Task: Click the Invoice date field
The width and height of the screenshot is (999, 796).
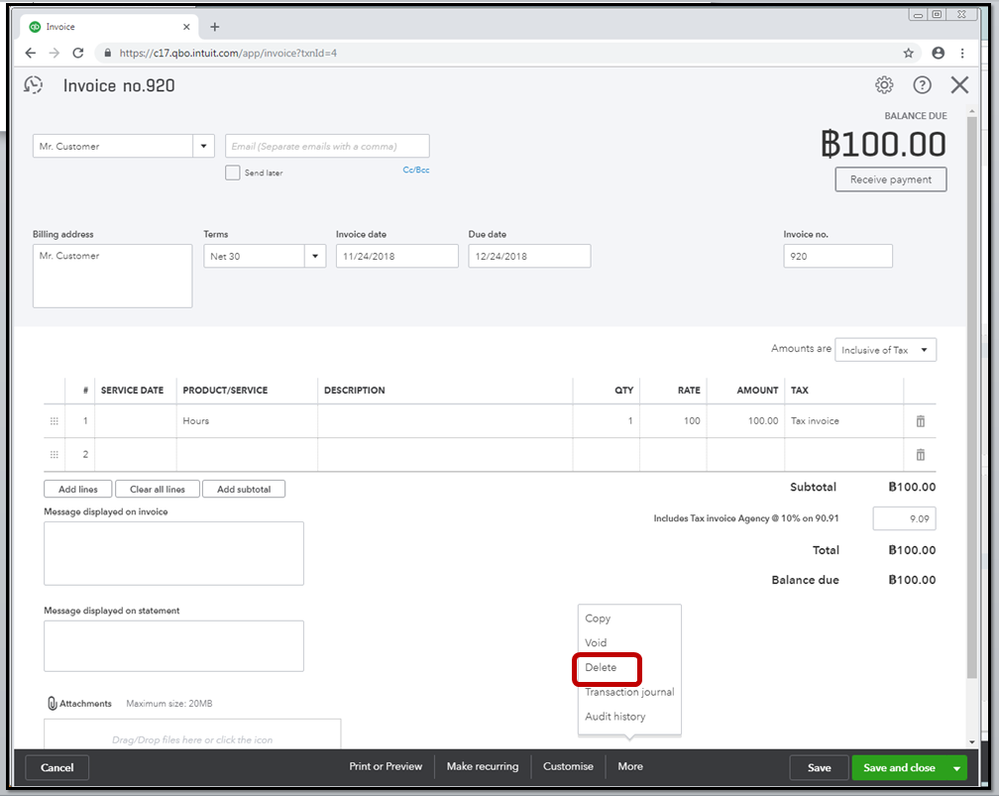Action: (x=397, y=256)
